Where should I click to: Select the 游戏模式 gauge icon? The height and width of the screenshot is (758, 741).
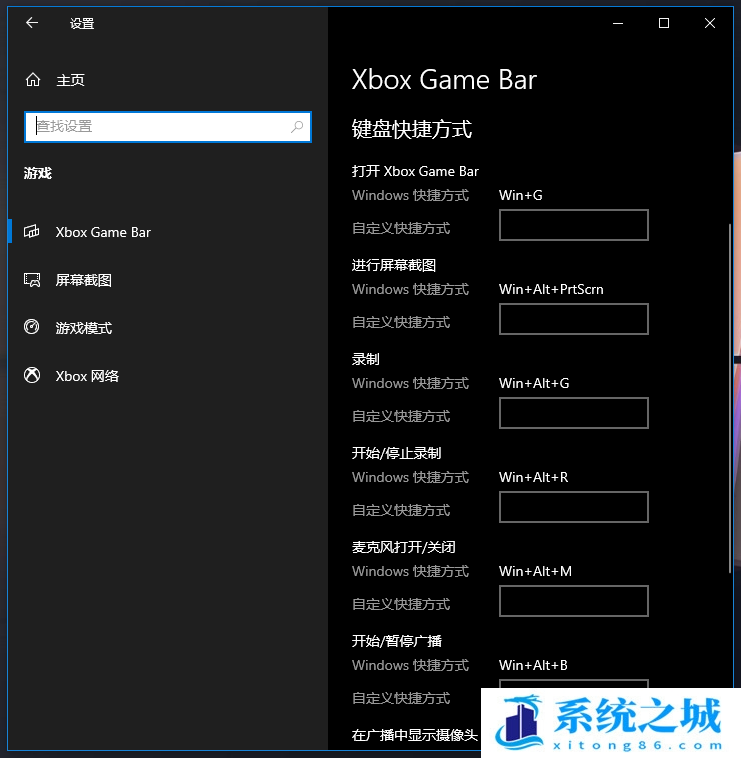point(32,327)
